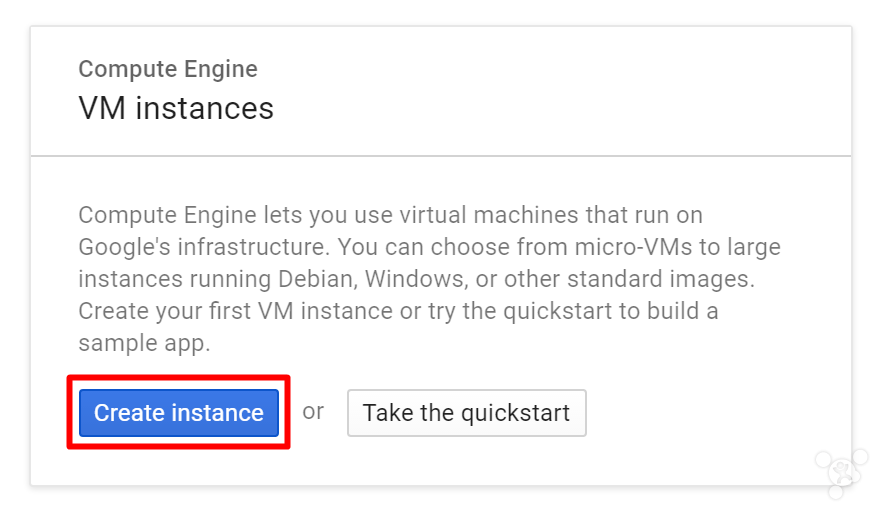Click 'Create your first VM instance' sentence text
The height and width of the screenshot is (509, 877).
click(235, 311)
